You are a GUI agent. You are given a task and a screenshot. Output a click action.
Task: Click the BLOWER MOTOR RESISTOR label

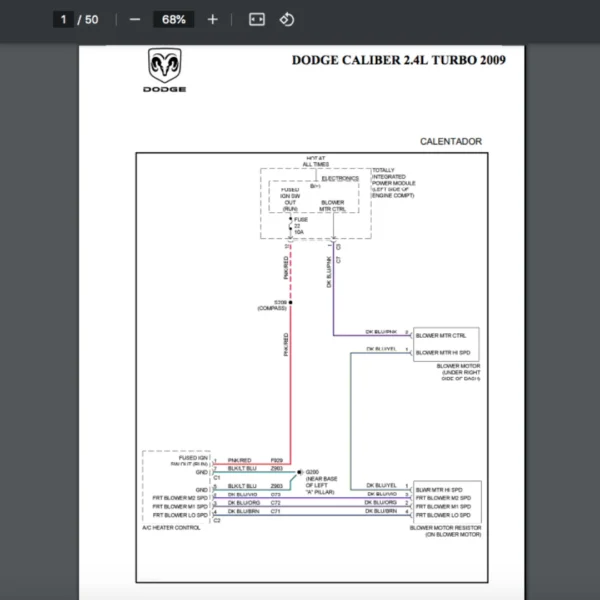click(x=446, y=531)
